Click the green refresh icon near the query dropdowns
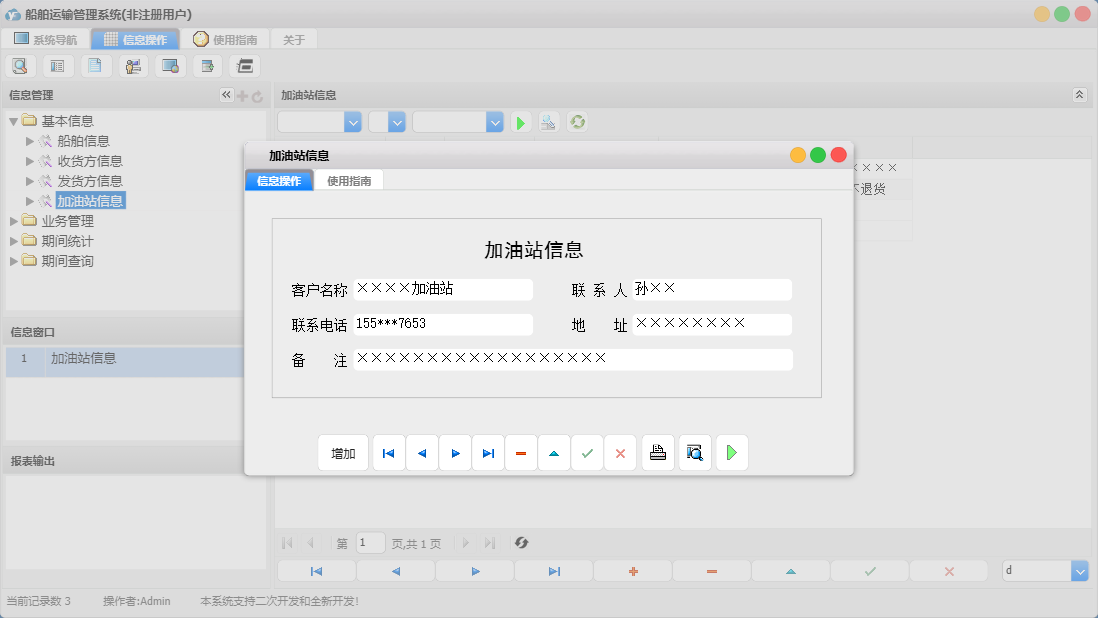Image resolution: width=1098 pixels, height=618 pixels. point(577,121)
